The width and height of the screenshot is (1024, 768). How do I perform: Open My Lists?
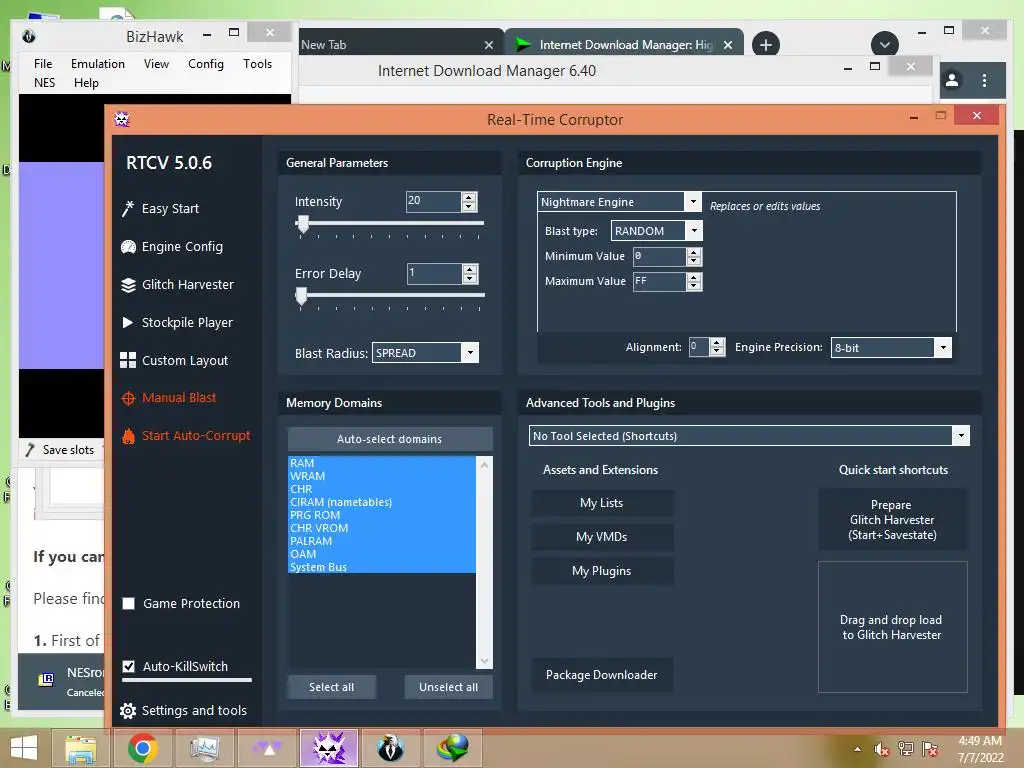(x=601, y=503)
